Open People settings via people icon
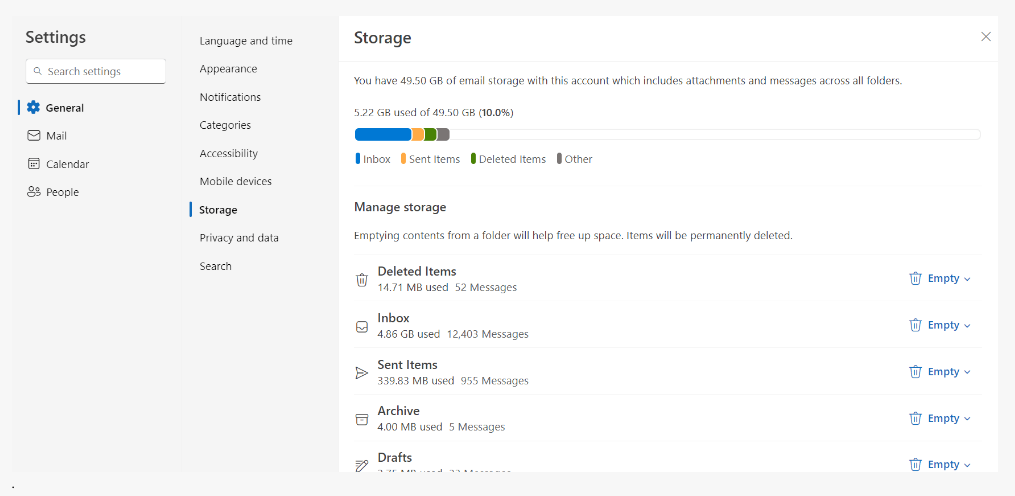Image resolution: width=1015 pixels, height=496 pixels. (34, 192)
